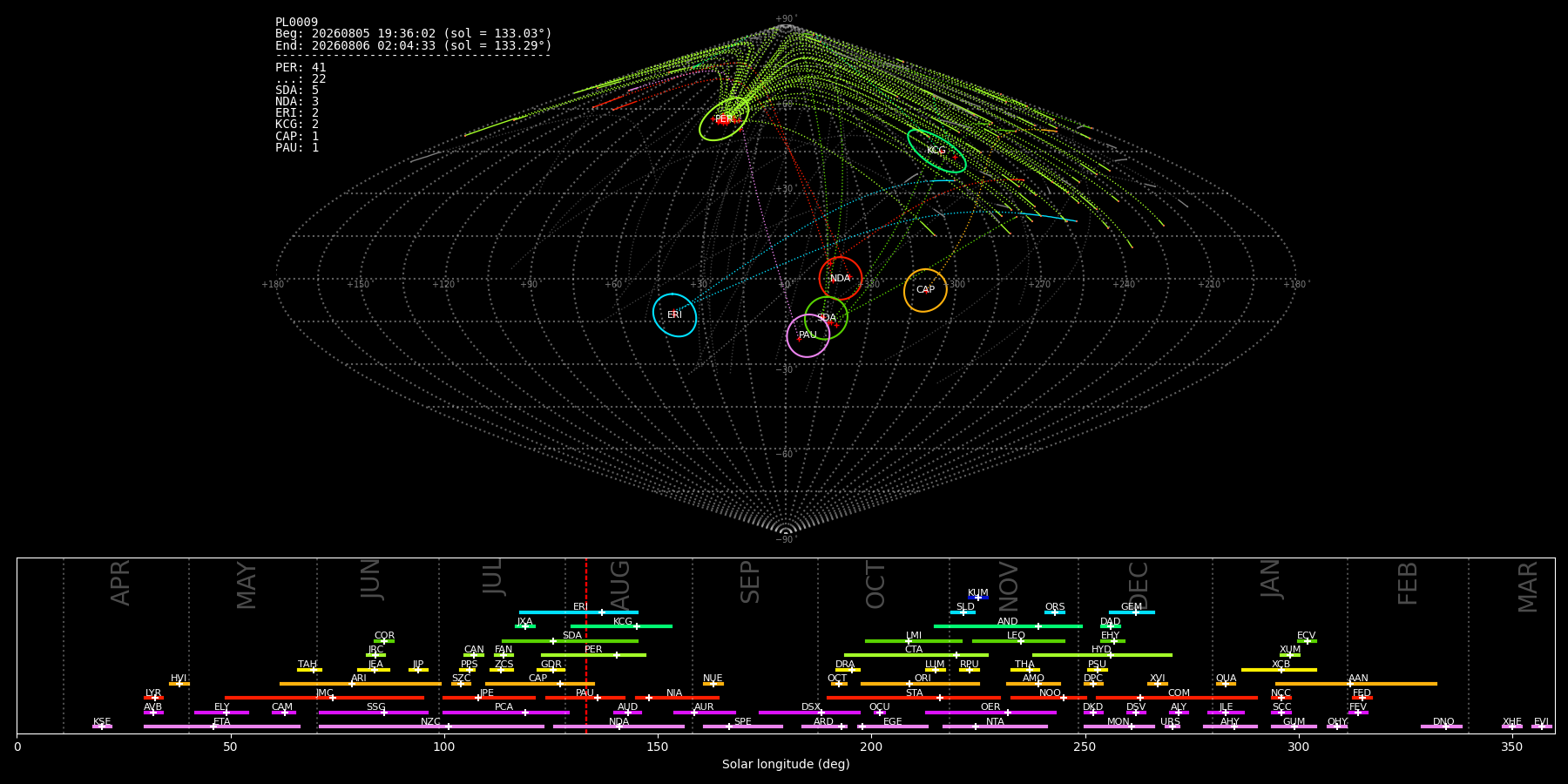Click the PER radiant circle on sky map
This screenshot has height=784, width=1568.
click(724, 119)
